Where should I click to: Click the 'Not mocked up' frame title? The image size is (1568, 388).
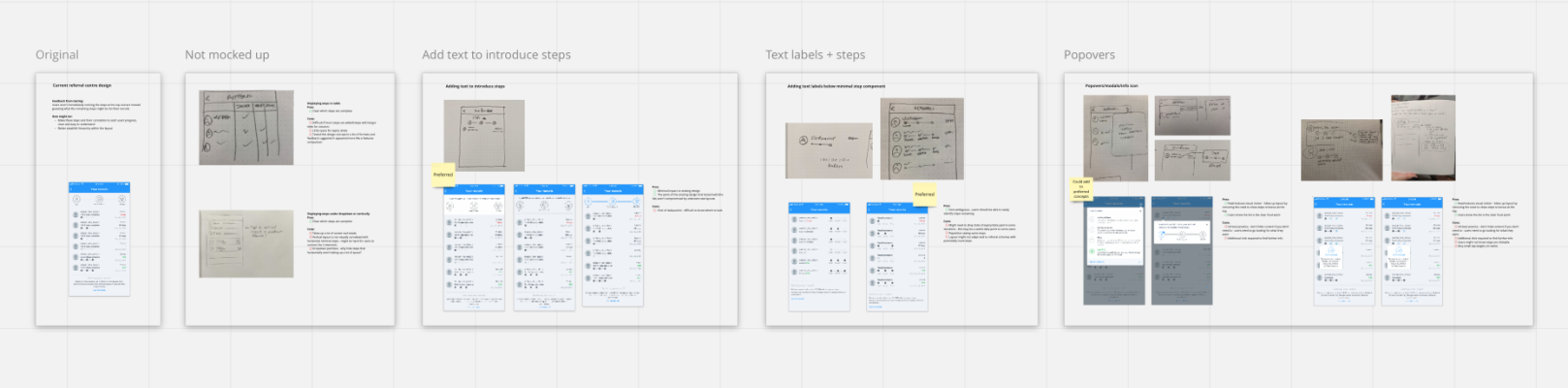tap(227, 55)
